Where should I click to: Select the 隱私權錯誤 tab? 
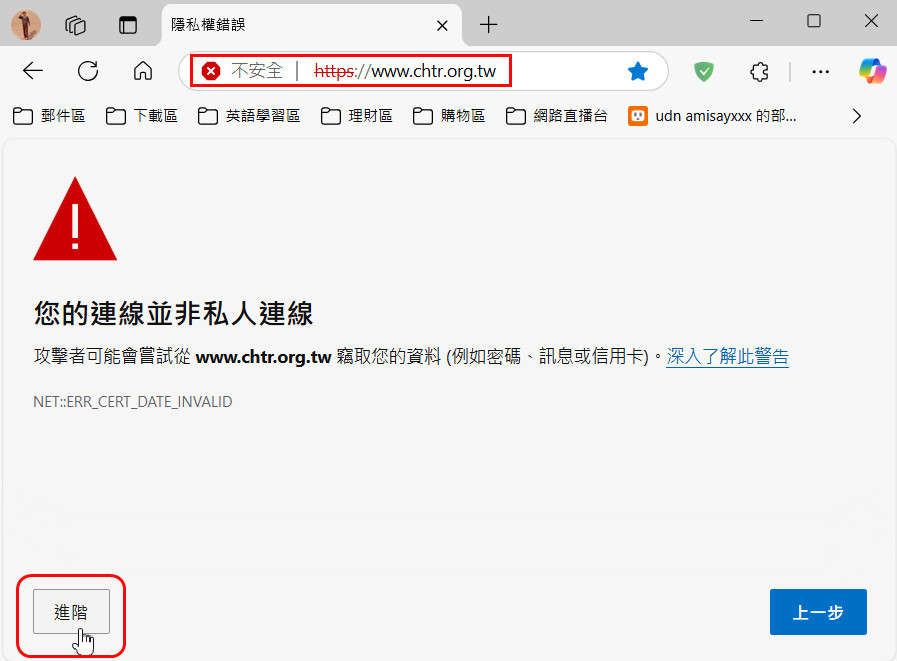point(290,24)
